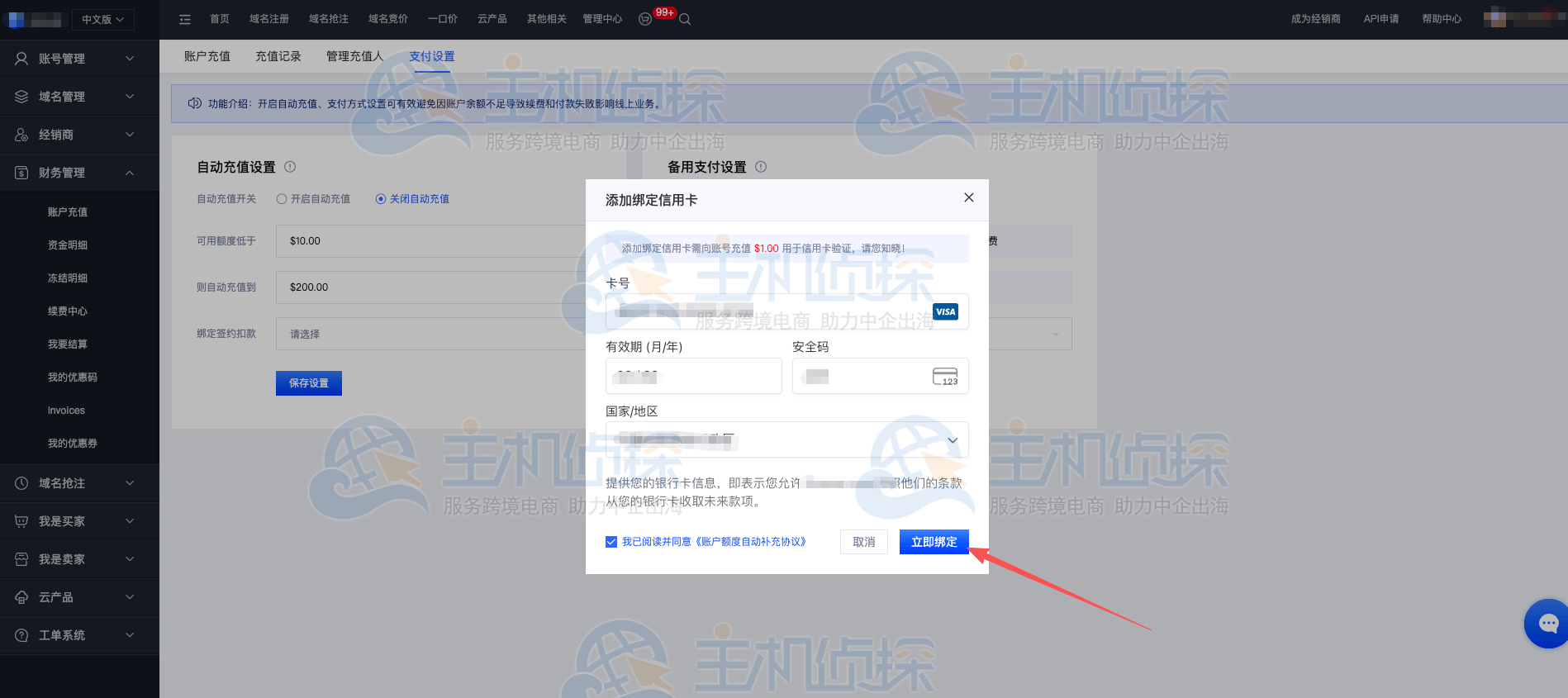This screenshot has height=698, width=1568.
Task: Open the 《账户额度自动补充协议》 link
Action: click(750, 542)
